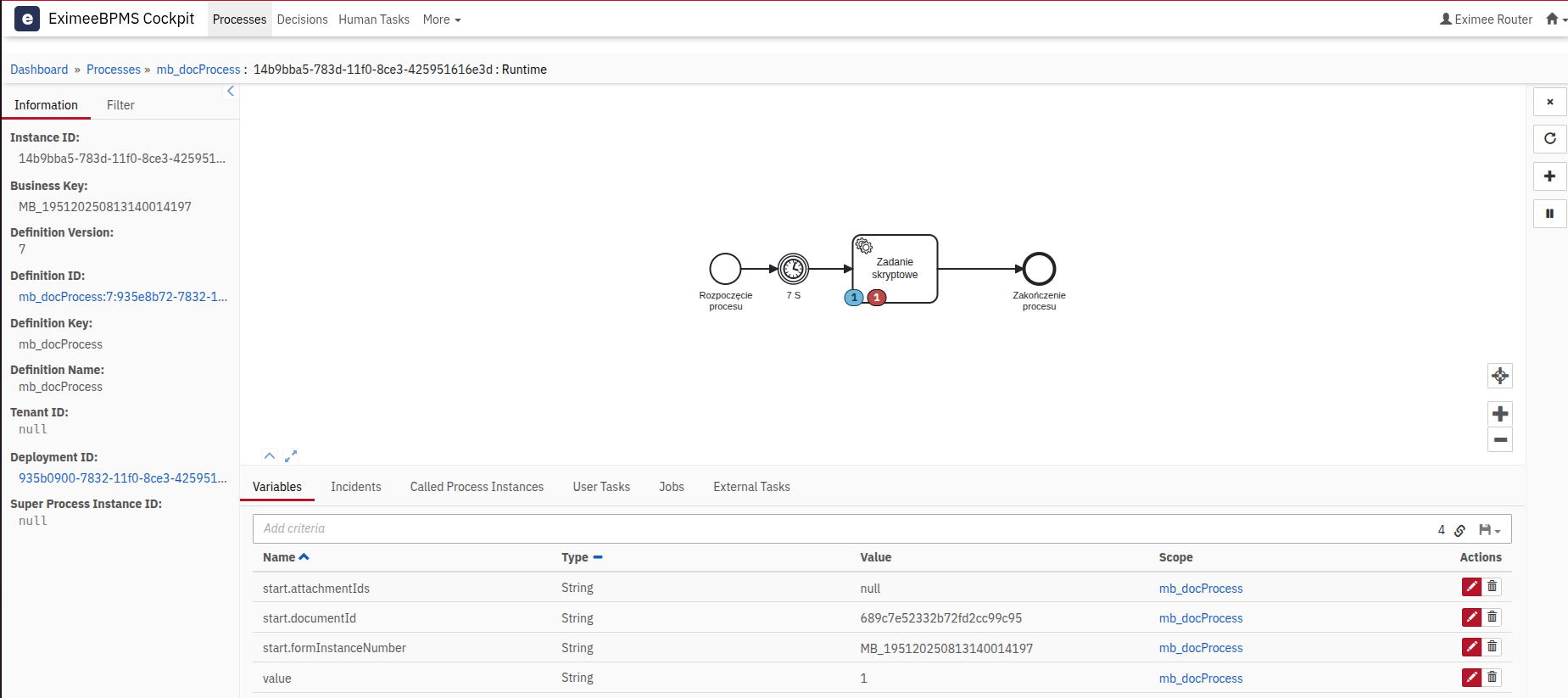Collapse the bottom panel with the up chevron
This screenshot has height=698, width=1568.
pos(269,456)
